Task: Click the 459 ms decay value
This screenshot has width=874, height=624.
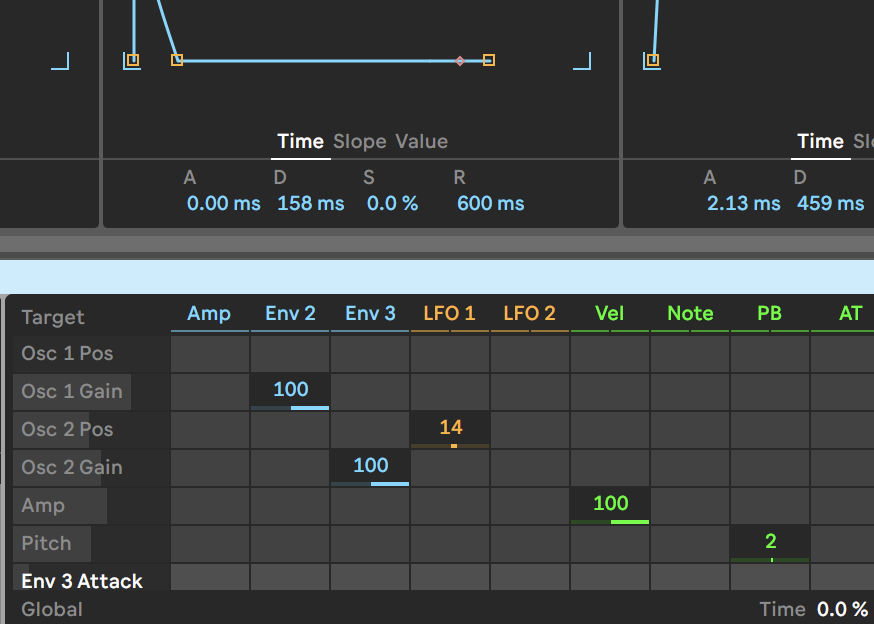Action: 830,203
